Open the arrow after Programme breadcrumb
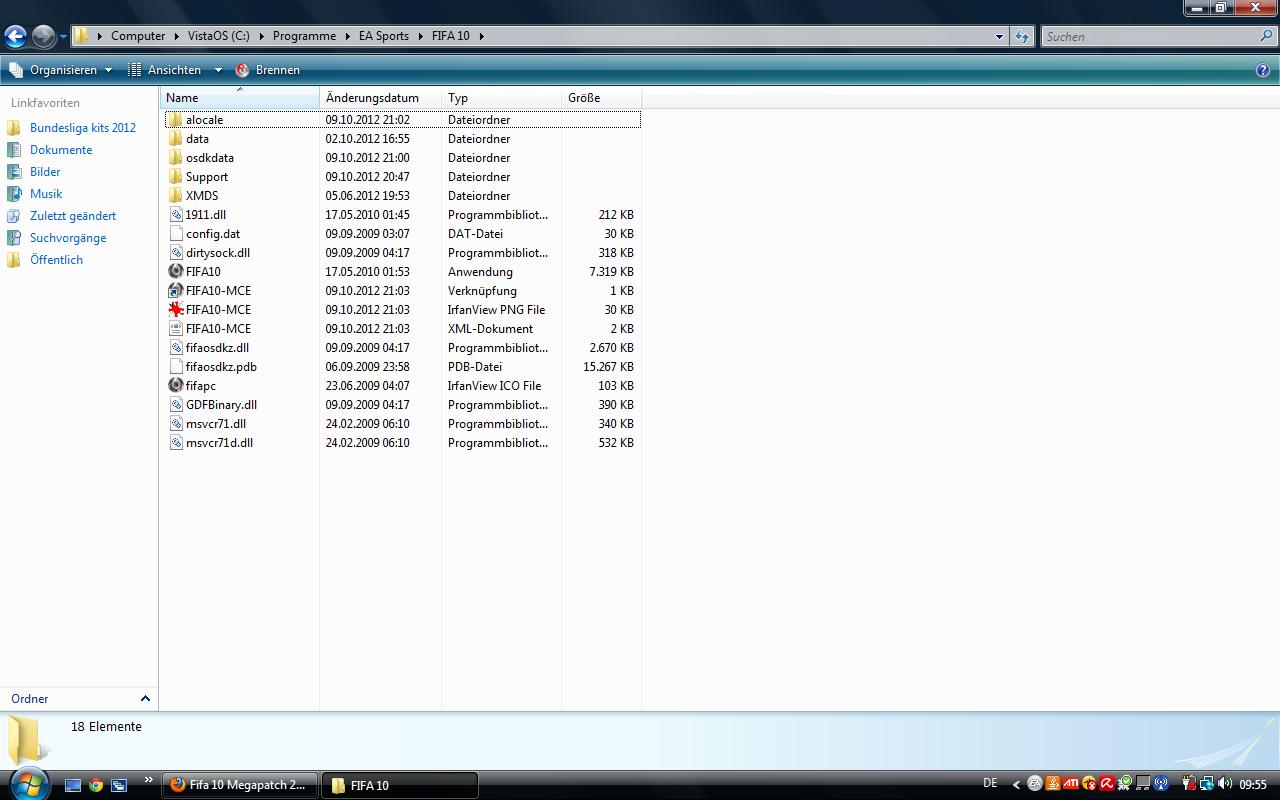Viewport: 1280px width, 800px height. [348, 36]
